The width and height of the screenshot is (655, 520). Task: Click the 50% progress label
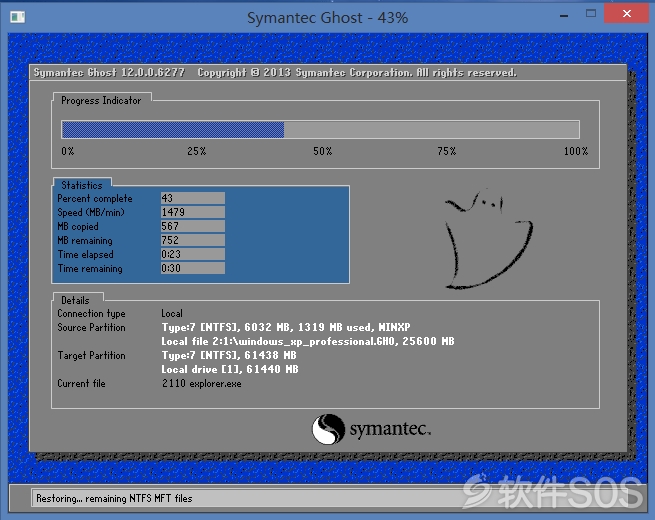[x=322, y=151]
